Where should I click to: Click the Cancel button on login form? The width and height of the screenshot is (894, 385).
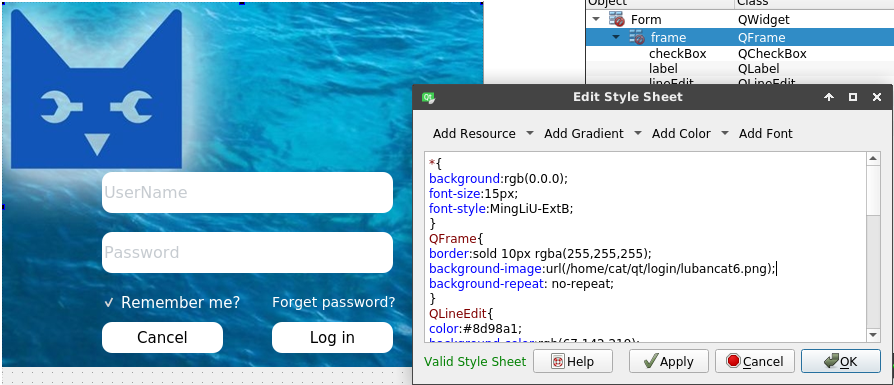point(162,337)
